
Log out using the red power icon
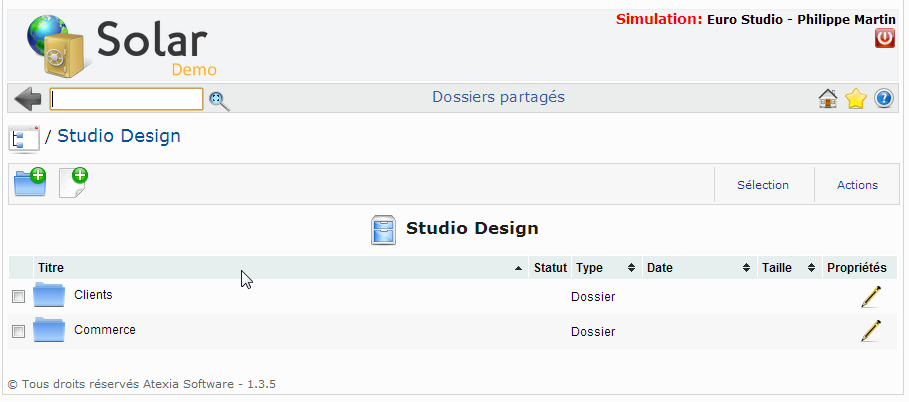885,38
